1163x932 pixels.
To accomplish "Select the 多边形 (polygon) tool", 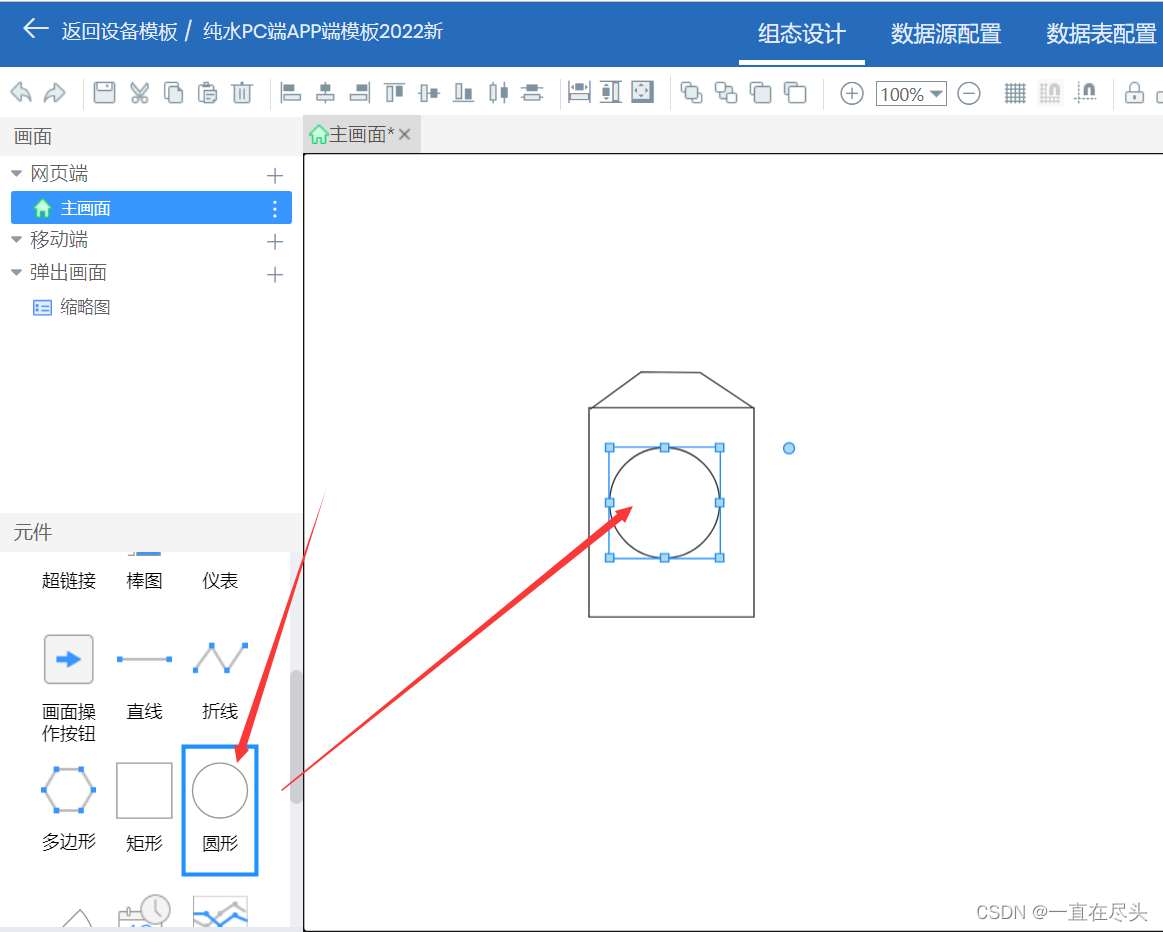I will (x=68, y=790).
